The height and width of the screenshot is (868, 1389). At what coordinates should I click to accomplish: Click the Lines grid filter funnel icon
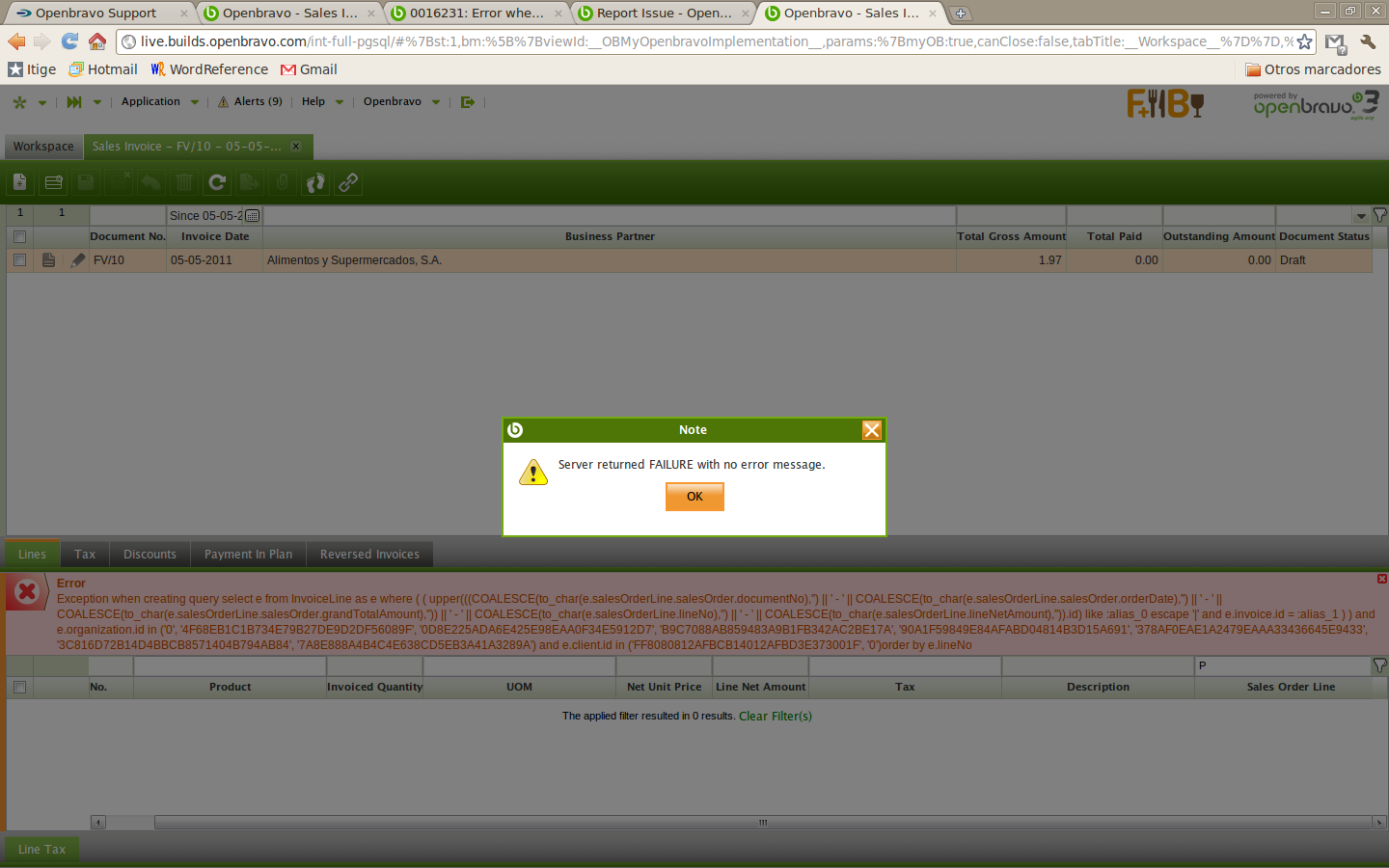pyautogui.click(x=1380, y=666)
